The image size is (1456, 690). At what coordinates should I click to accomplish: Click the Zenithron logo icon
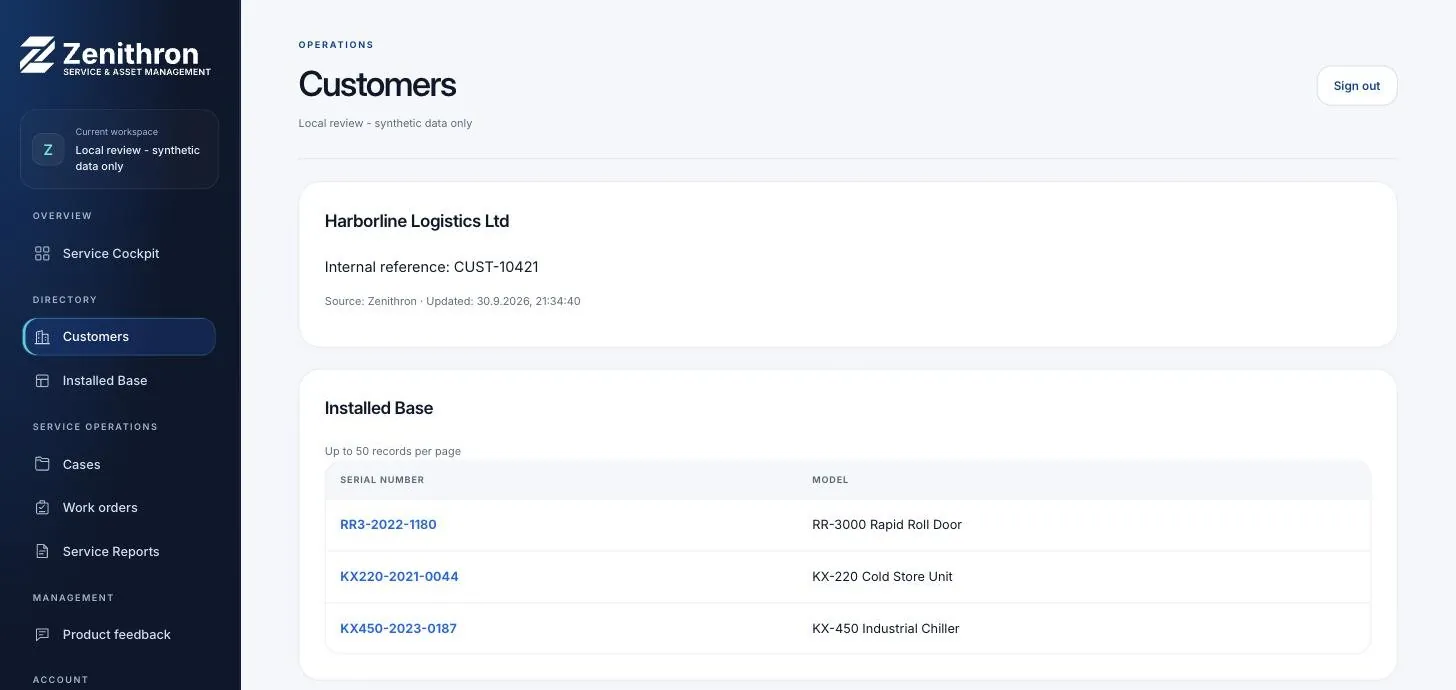click(x=38, y=55)
